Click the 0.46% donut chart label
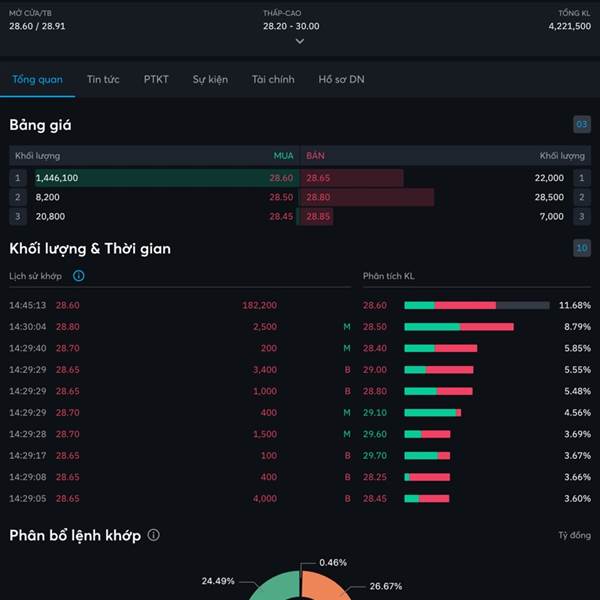600x600 pixels. (333, 562)
